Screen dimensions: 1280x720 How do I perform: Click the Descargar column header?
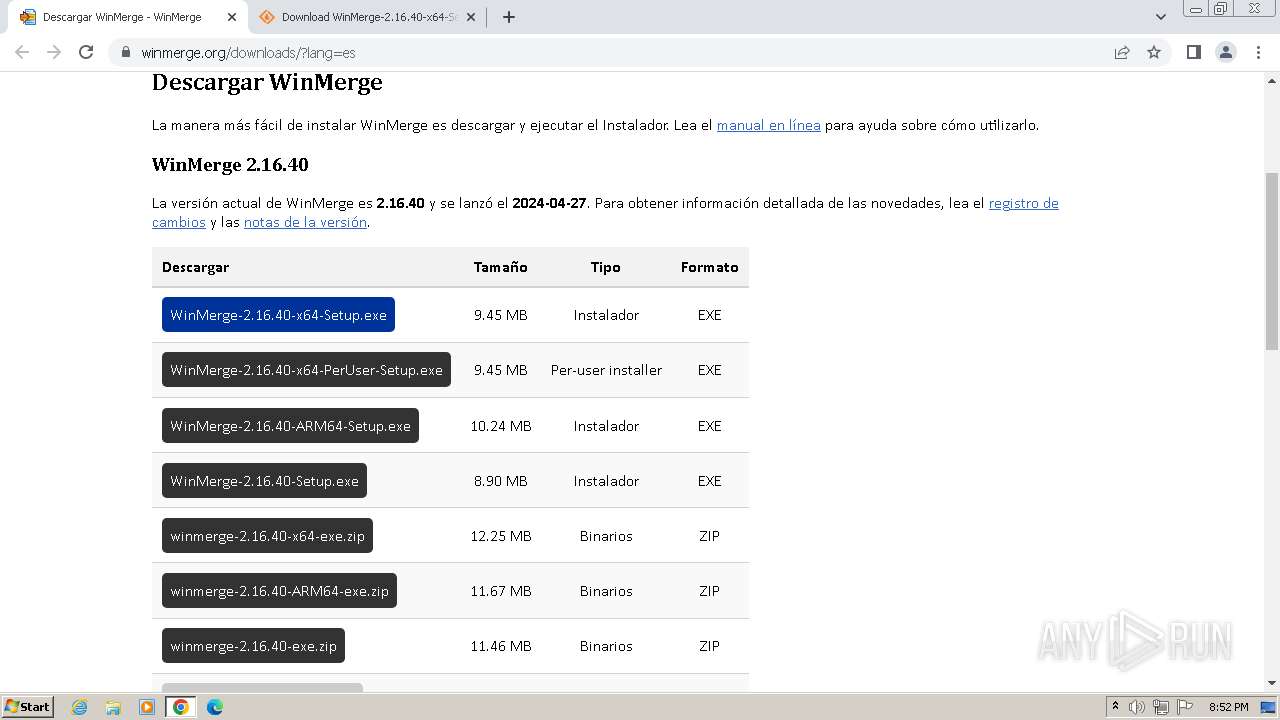195,267
